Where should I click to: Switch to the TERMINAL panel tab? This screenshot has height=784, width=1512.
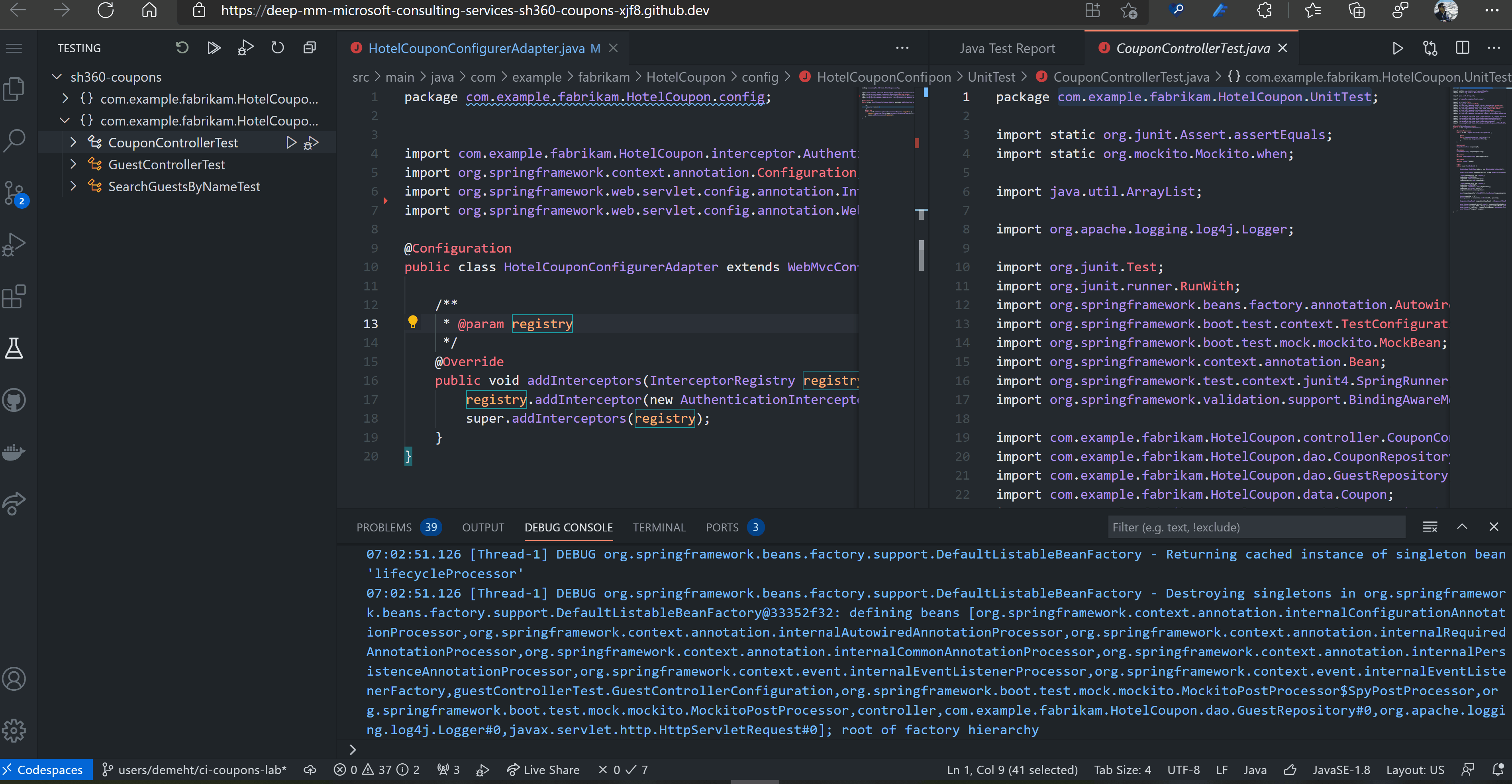[x=659, y=527]
